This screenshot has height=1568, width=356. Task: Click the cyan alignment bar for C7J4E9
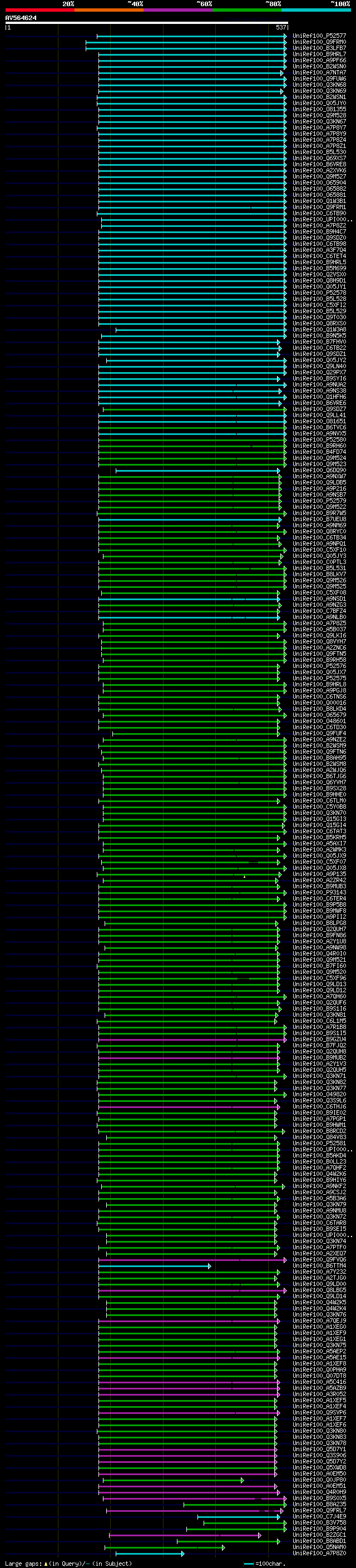[239, 1516]
